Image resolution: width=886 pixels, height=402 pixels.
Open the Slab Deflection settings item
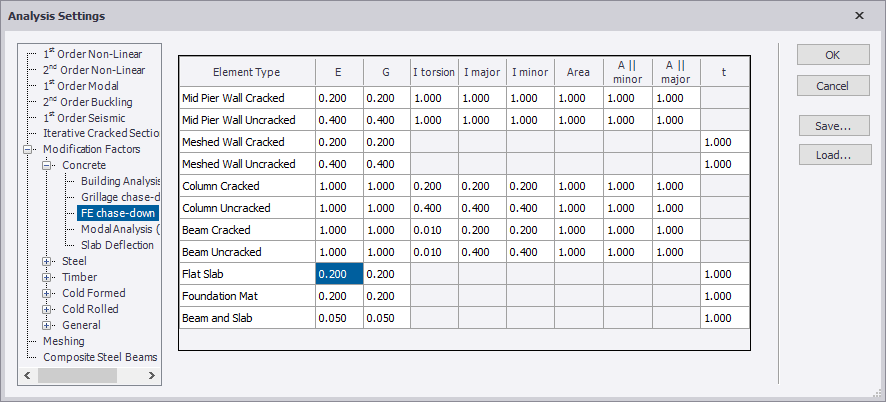point(117,245)
